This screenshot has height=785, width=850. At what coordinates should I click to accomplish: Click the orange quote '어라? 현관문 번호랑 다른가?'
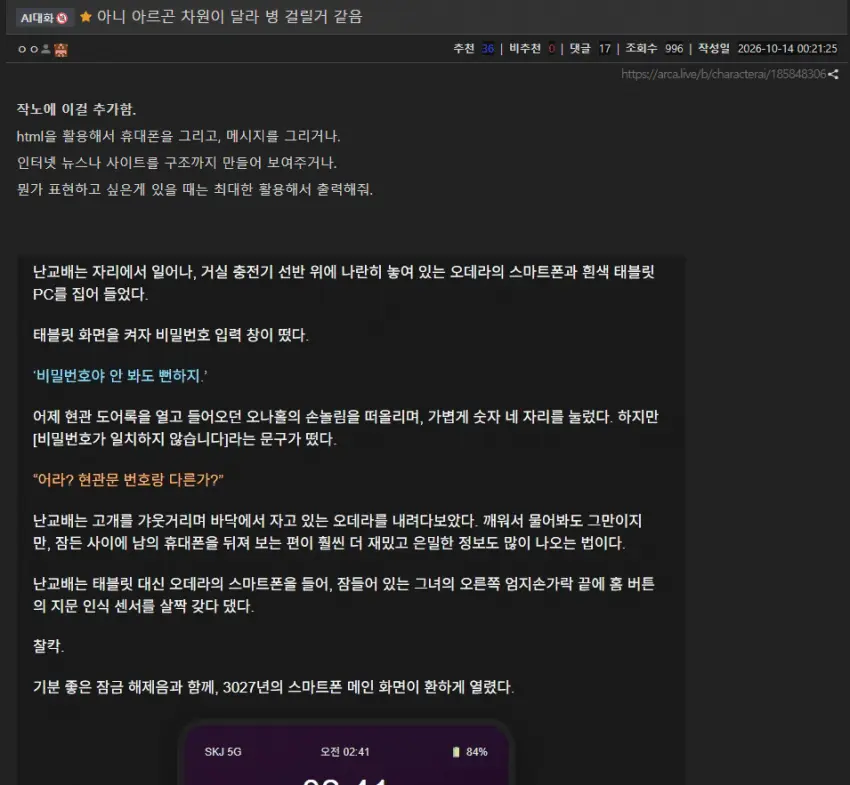coord(128,480)
